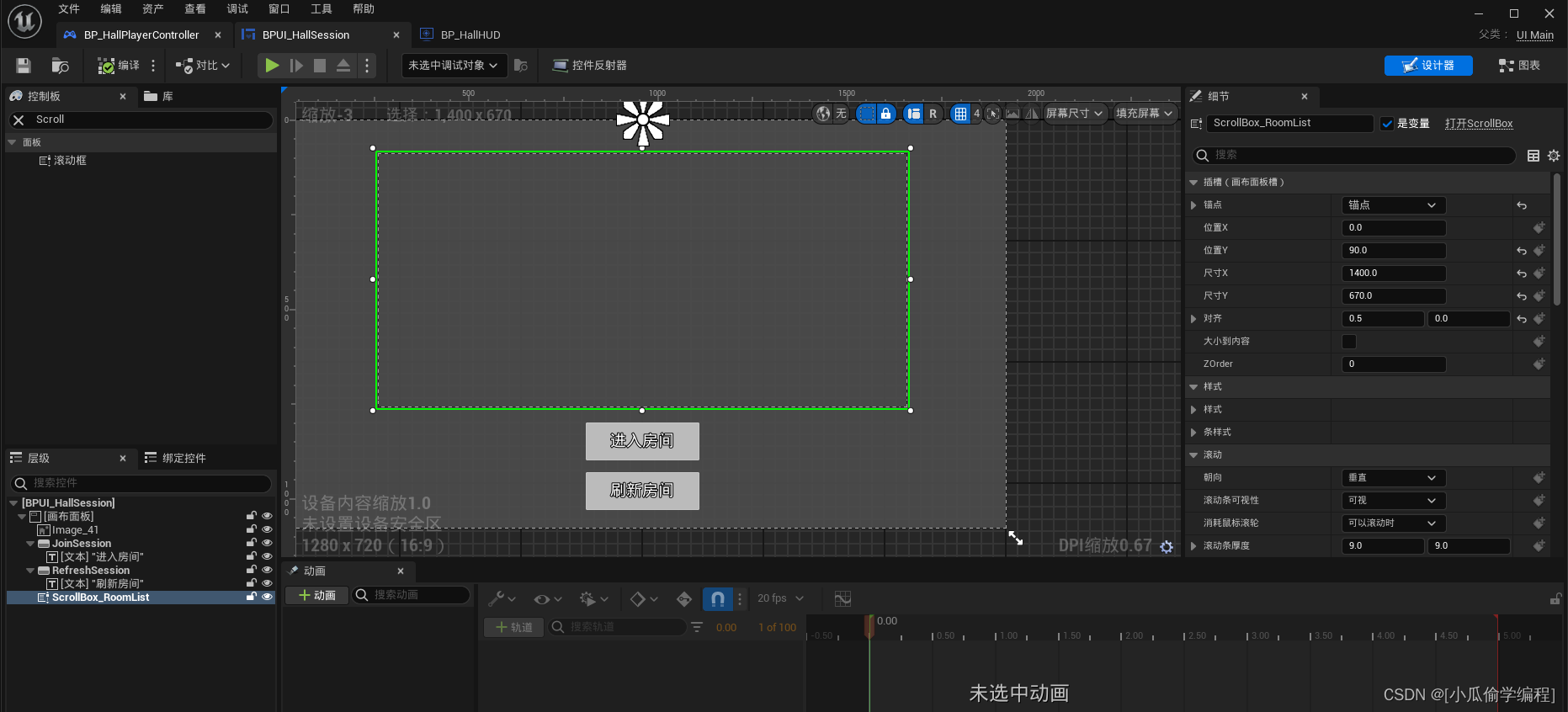The image size is (1568, 712).
Task: Click the details search field
Action: tap(1355, 156)
